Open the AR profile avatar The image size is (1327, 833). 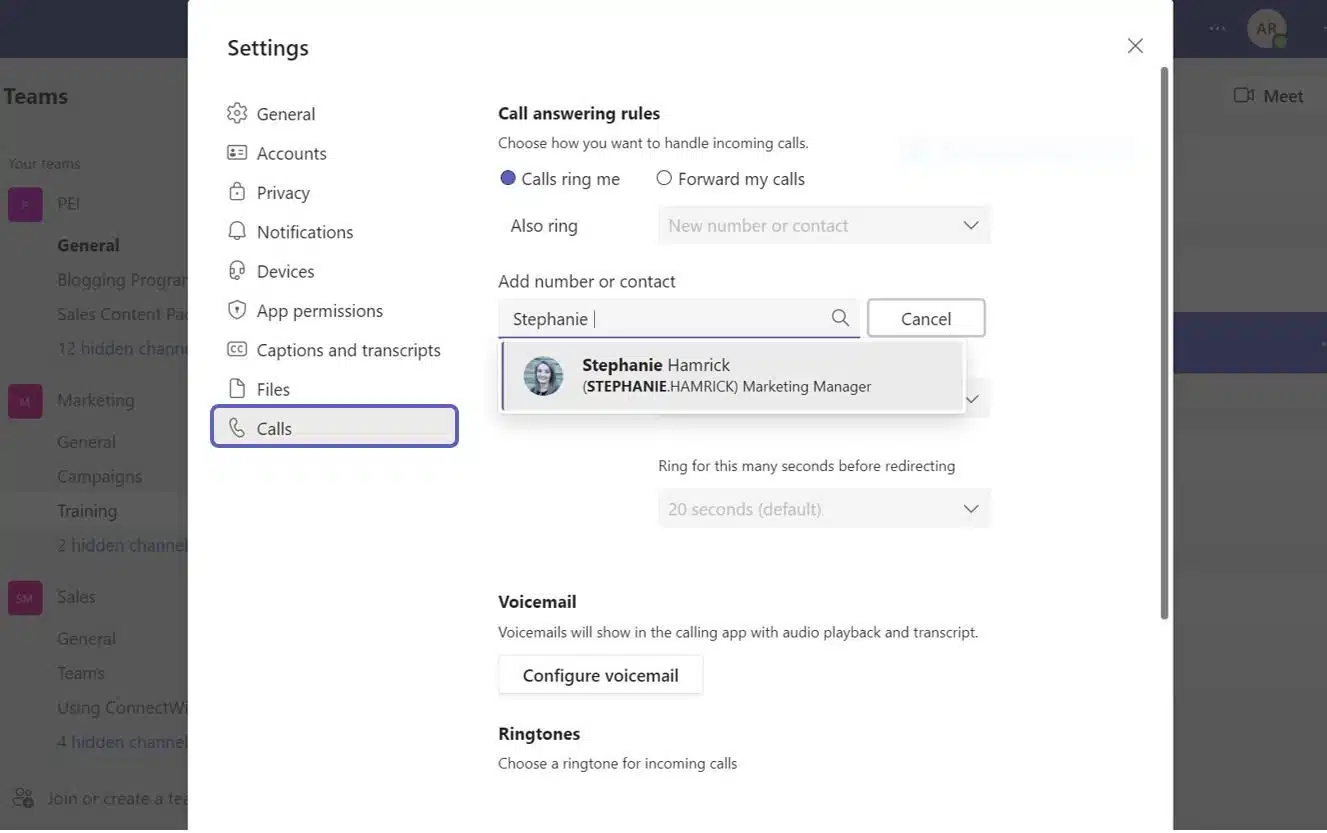pyautogui.click(x=1267, y=28)
